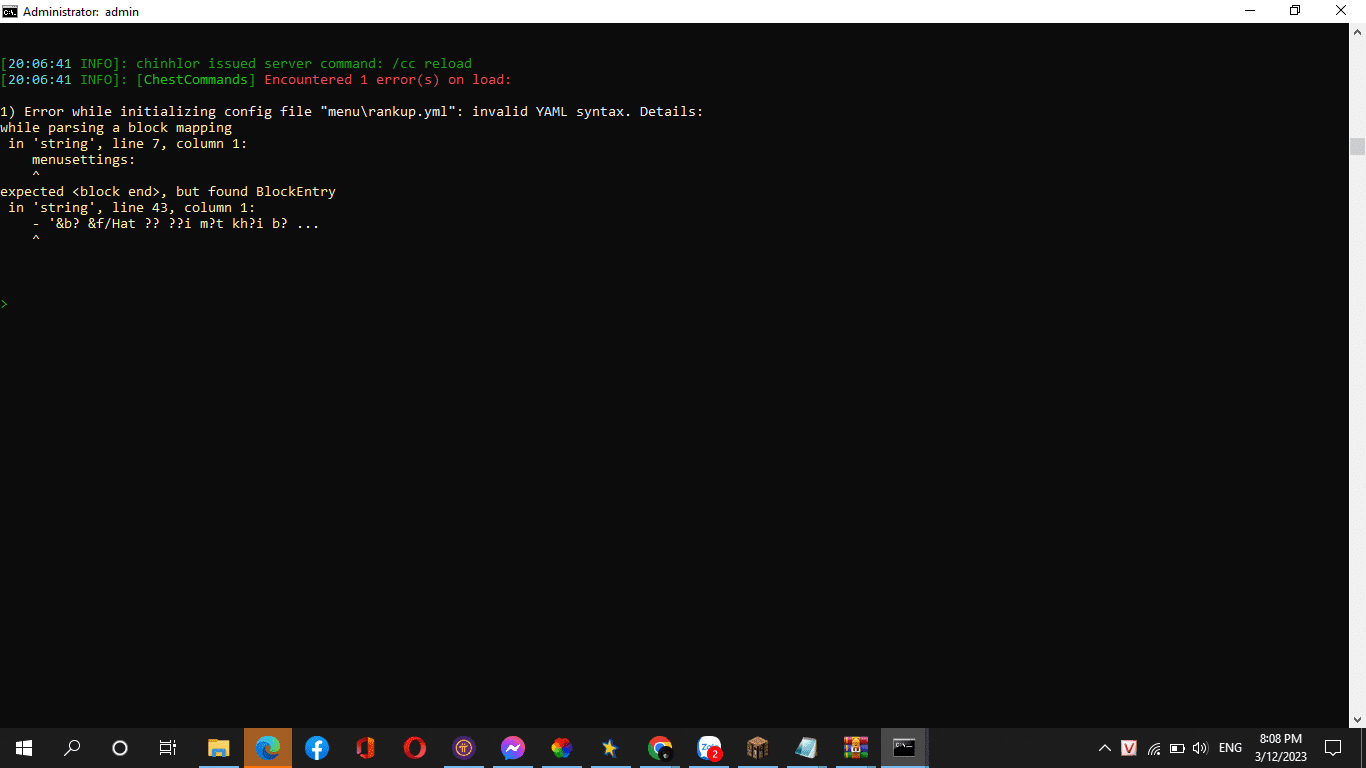1366x768 pixels.
Task: Open Messenger from the taskbar
Action: [x=512, y=748]
